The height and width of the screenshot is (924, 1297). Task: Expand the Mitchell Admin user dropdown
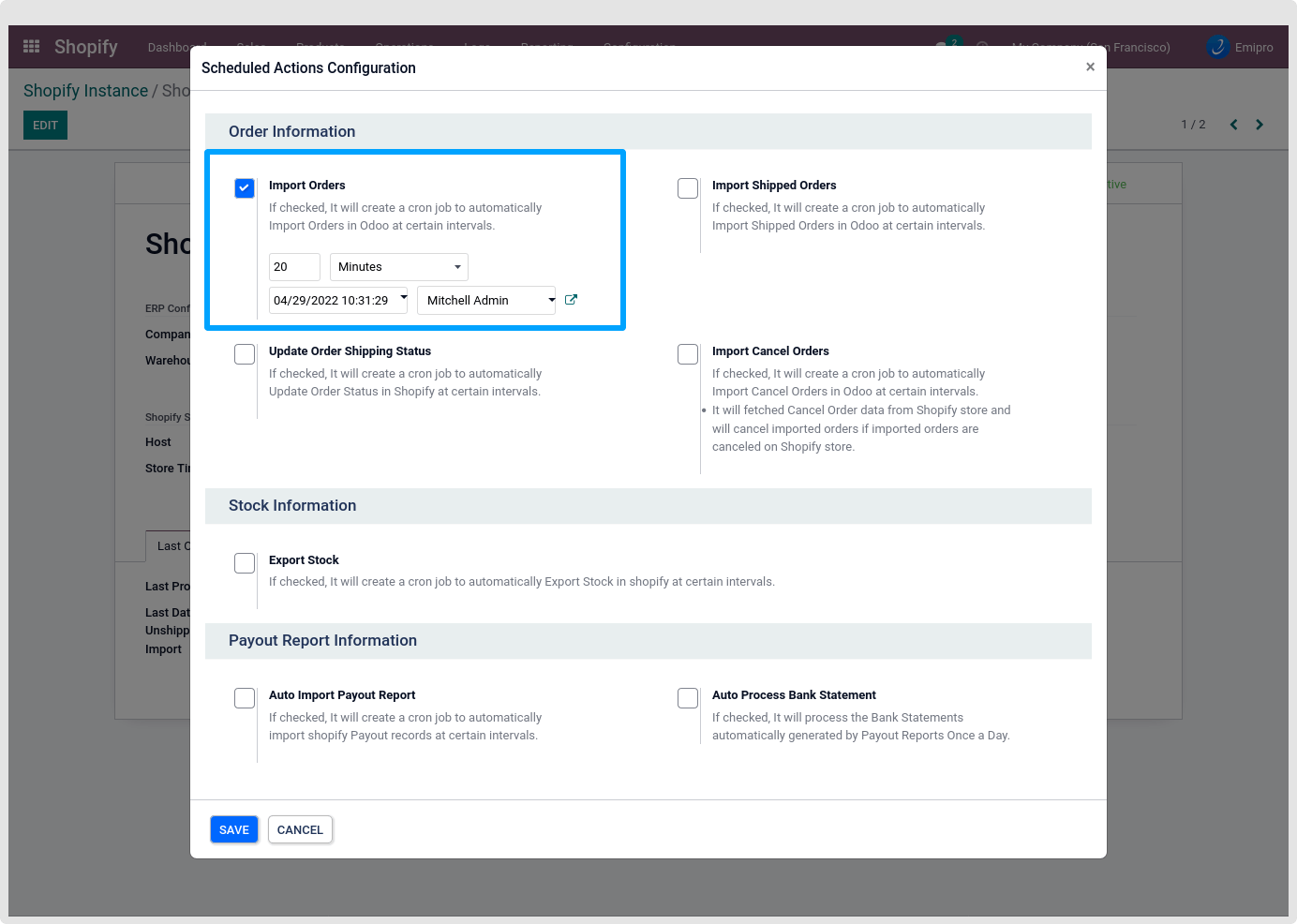pos(485,301)
